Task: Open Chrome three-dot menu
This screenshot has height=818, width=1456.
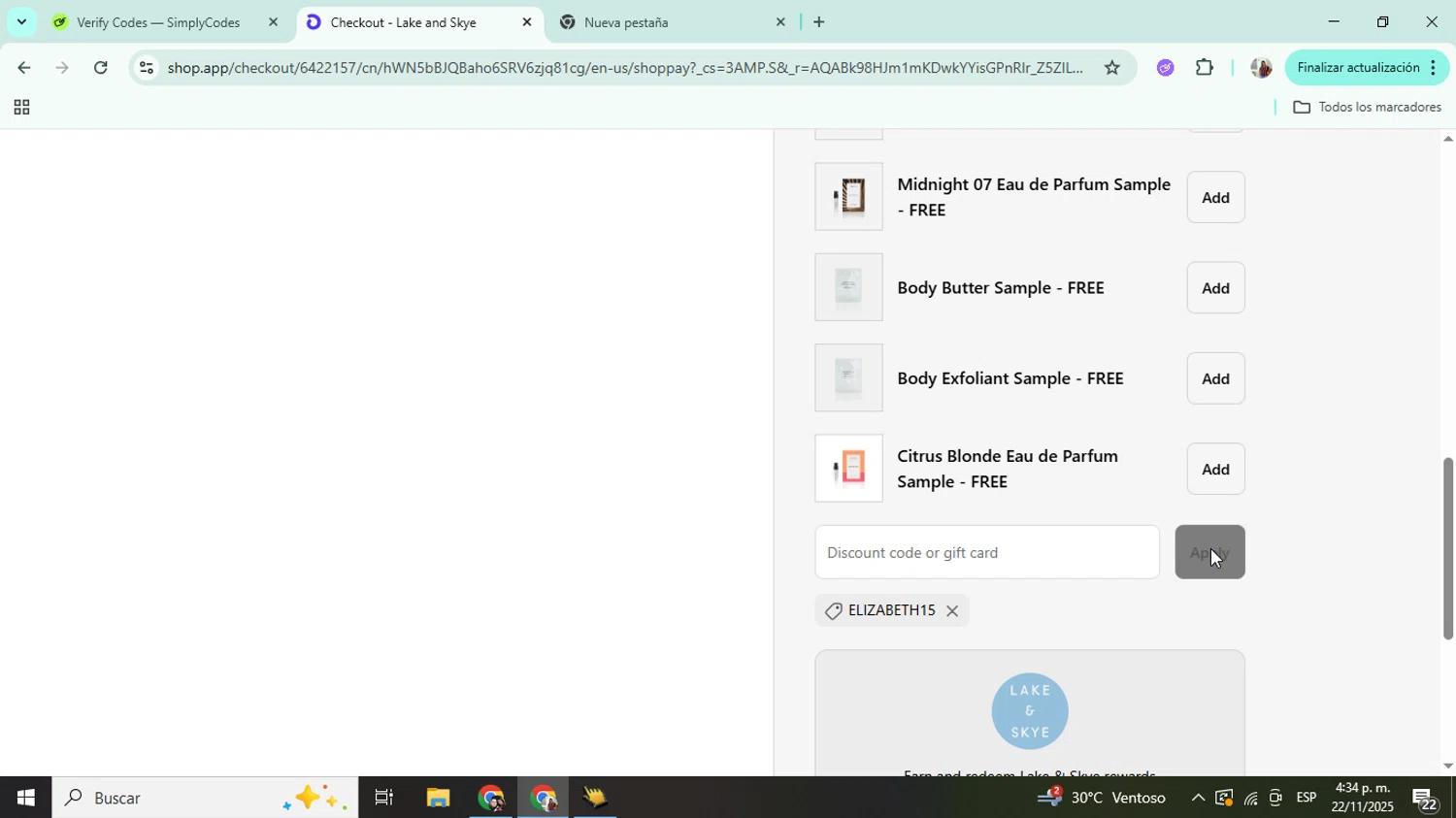Action: point(1434,68)
